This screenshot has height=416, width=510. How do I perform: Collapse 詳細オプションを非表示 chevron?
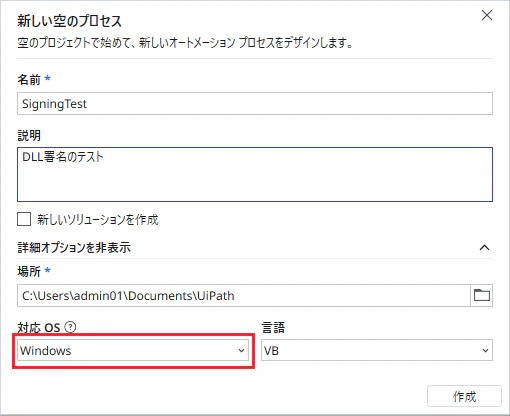click(484, 248)
